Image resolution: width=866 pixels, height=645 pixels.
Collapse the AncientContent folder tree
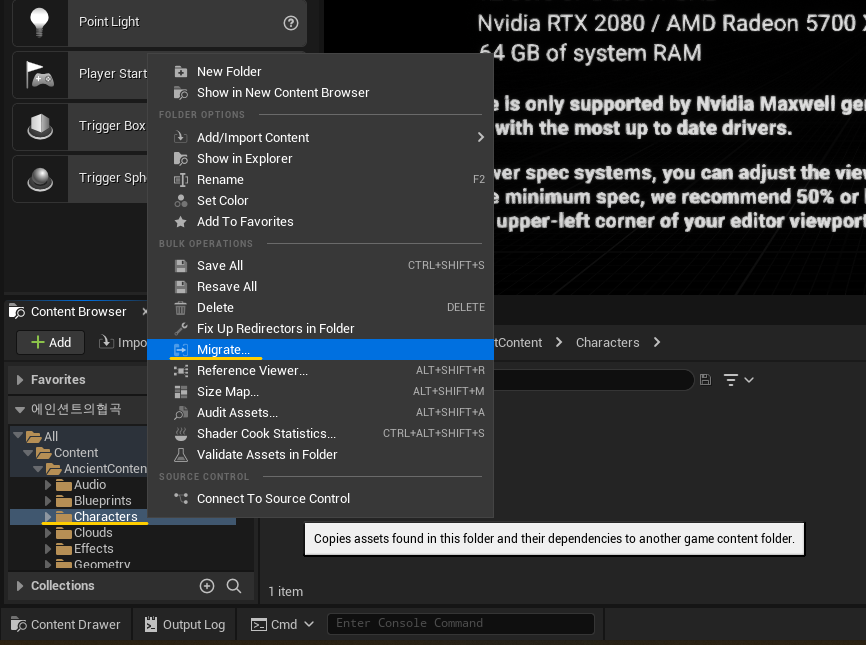(x=37, y=468)
